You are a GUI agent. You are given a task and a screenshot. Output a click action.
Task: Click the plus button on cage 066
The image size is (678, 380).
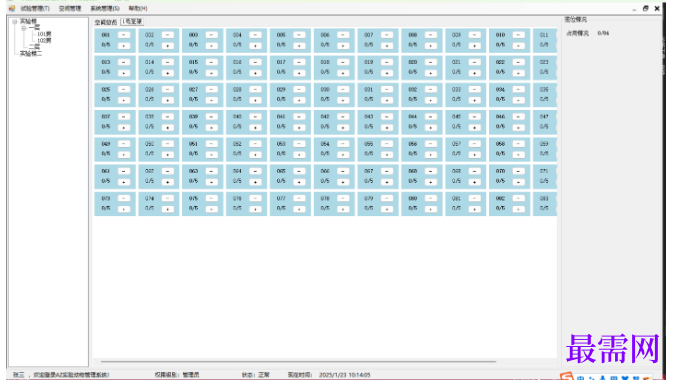[343, 182]
